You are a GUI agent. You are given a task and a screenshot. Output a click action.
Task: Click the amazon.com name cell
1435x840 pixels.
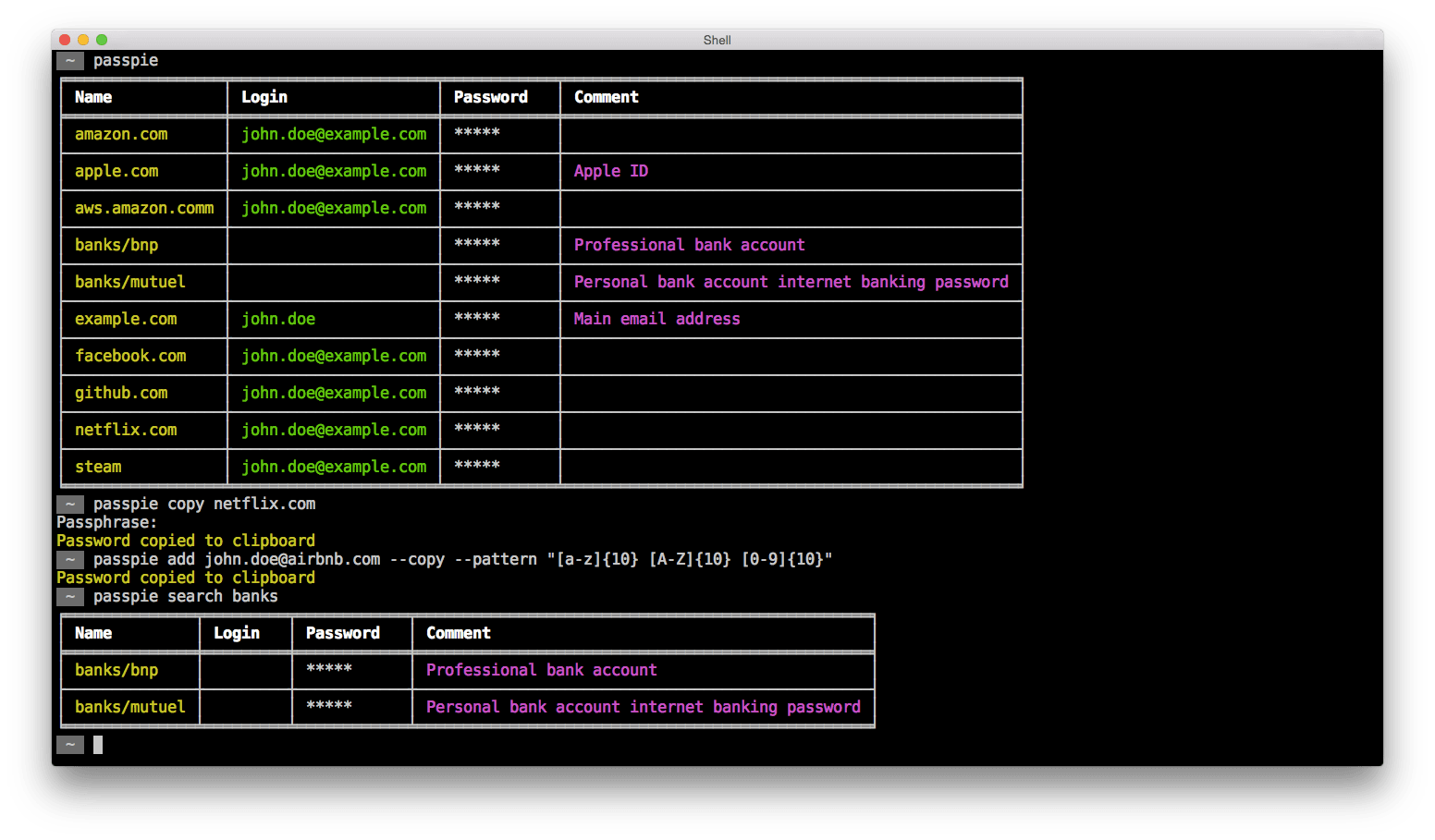click(x=121, y=134)
